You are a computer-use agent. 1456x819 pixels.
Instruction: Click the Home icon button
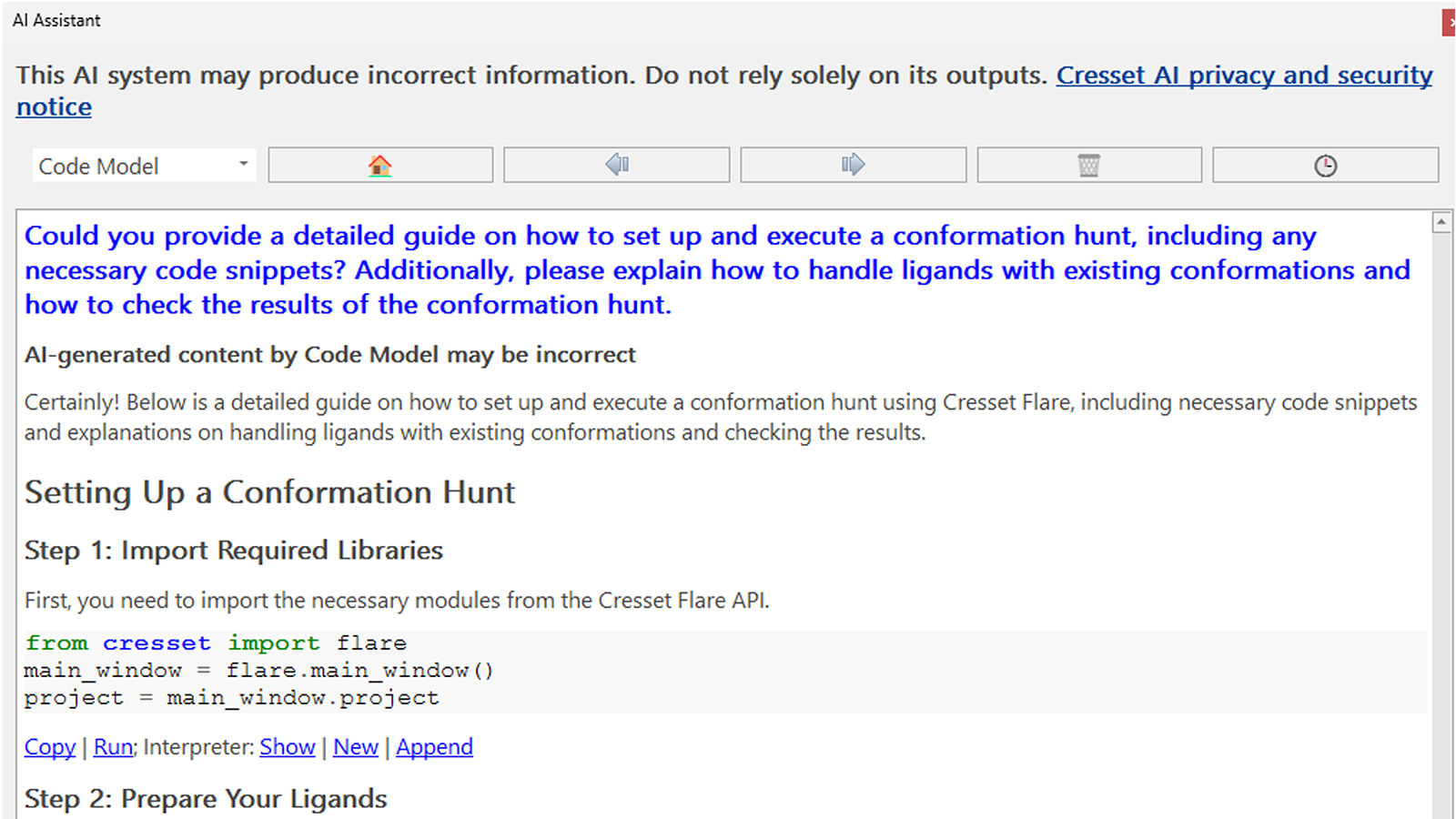coord(380,166)
